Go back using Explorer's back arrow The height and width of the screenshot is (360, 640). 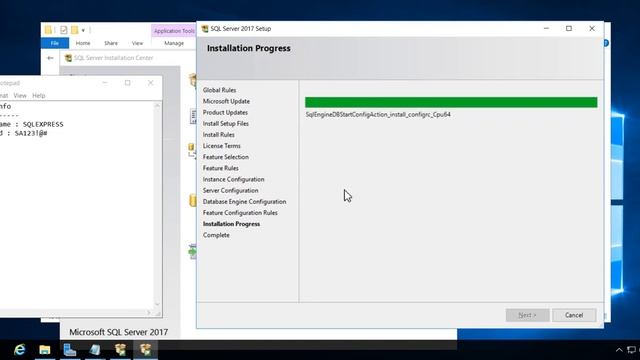[50, 58]
